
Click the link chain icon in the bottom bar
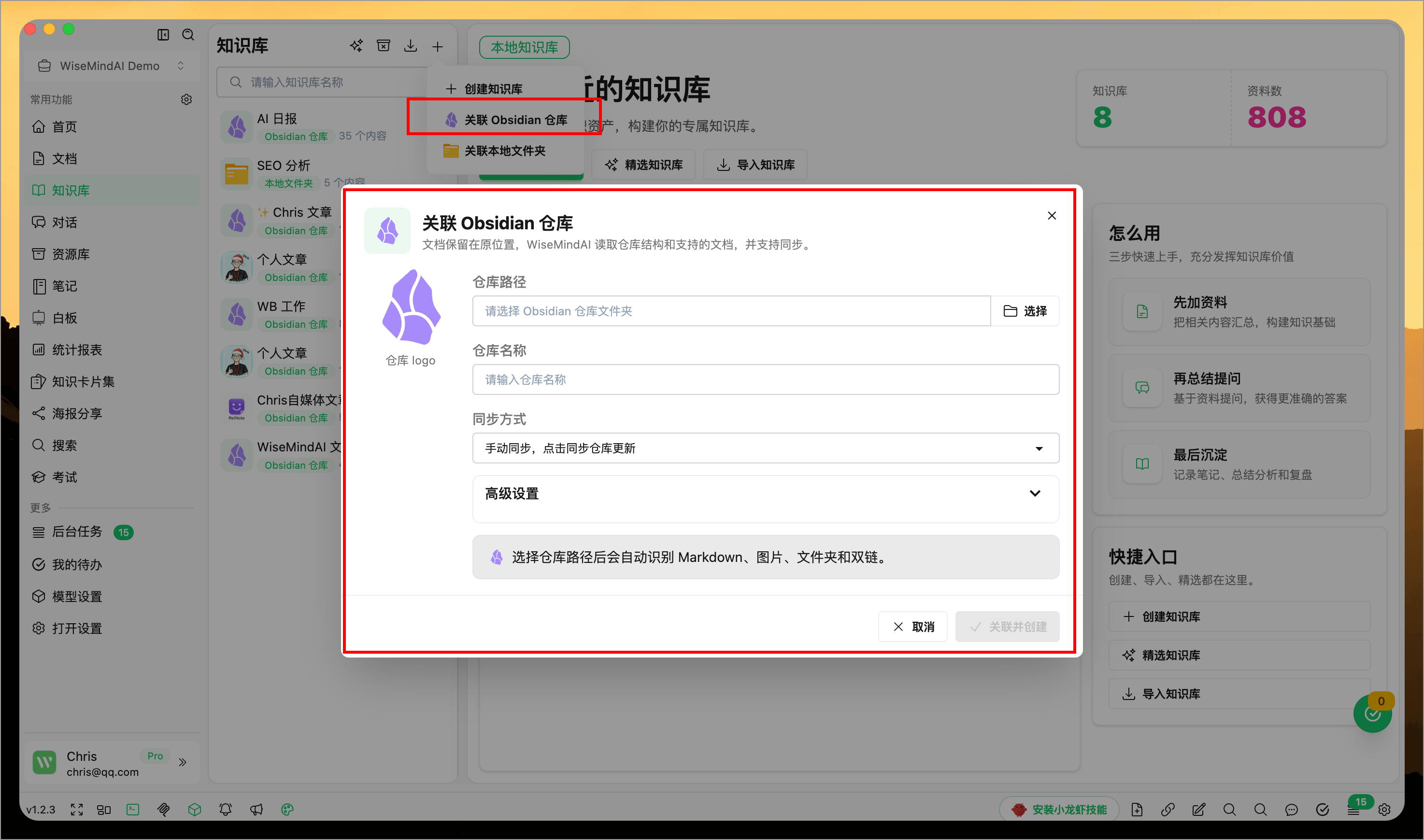(1168, 810)
